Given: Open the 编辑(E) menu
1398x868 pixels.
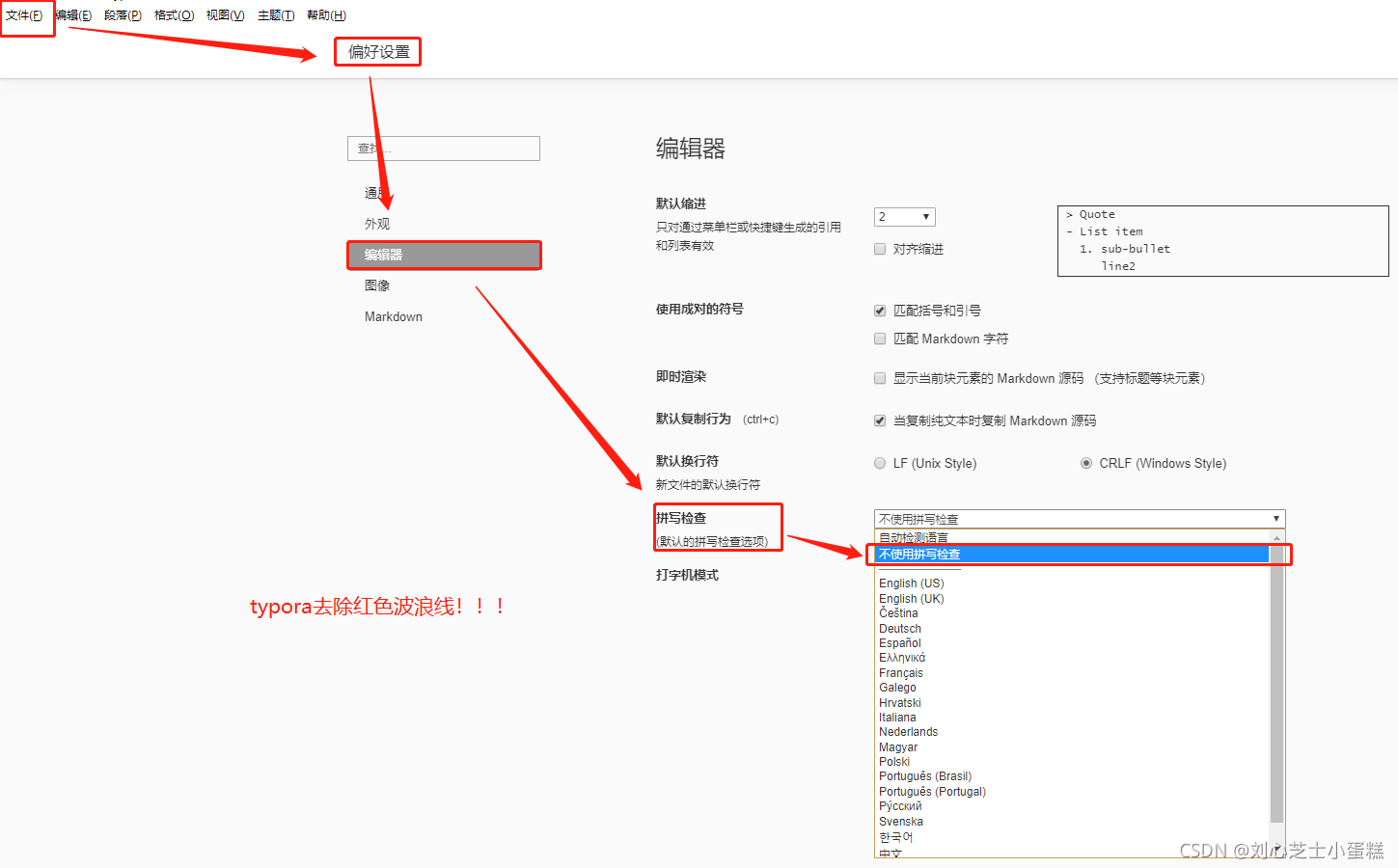Looking at the screenshot, I should point(73,15).
